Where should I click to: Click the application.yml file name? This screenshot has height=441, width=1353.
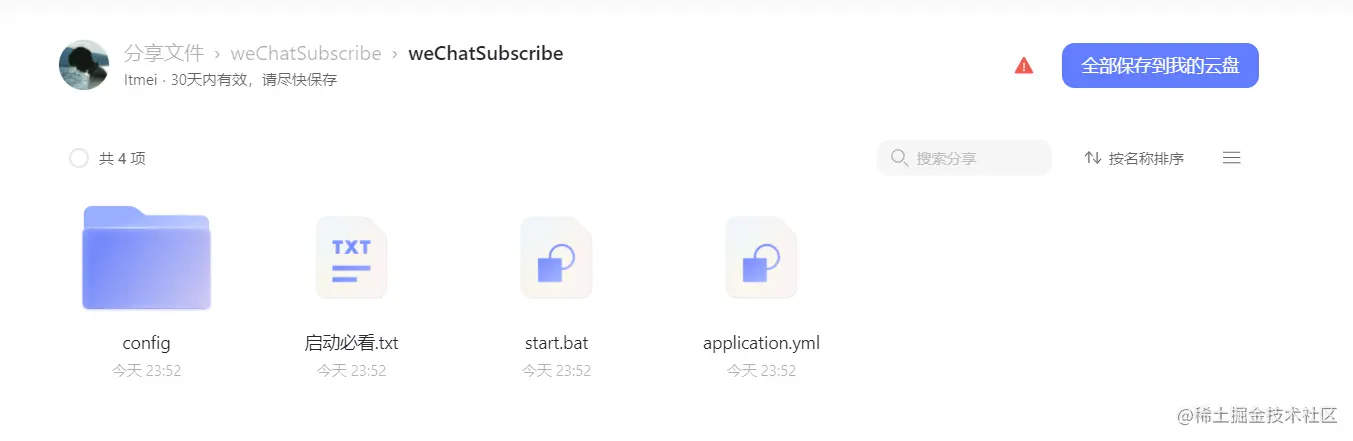point(762,343)
